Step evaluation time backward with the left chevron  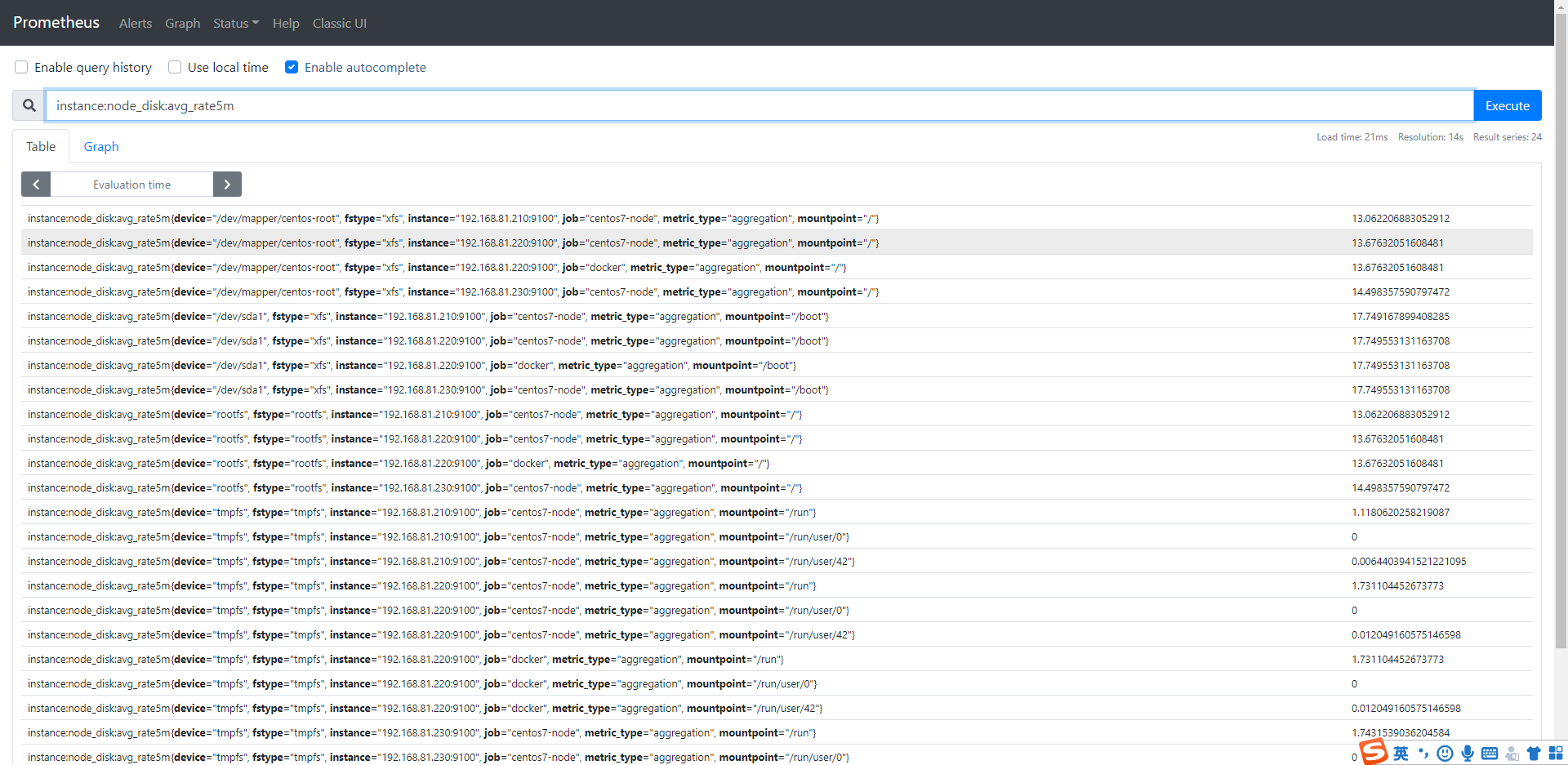pos(35,184)
